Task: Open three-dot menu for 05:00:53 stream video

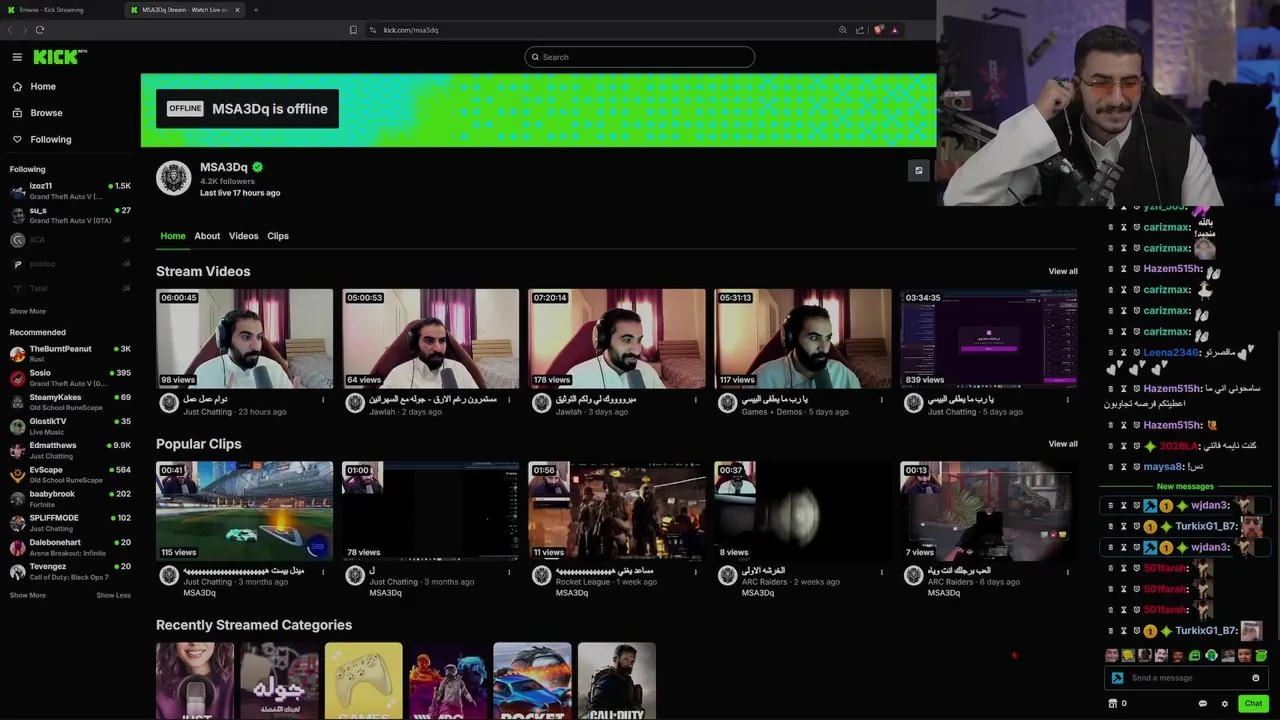Action: [509, 400]
